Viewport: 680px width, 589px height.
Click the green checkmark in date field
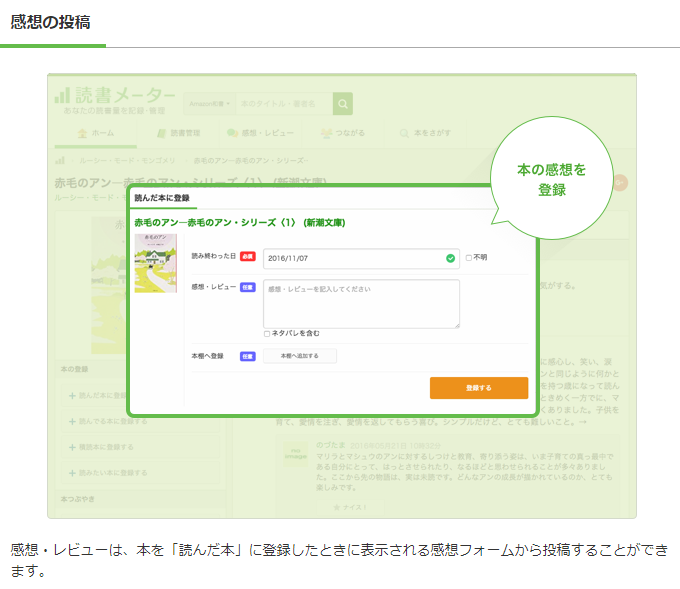pyautogui.click(x=451, y=259)
